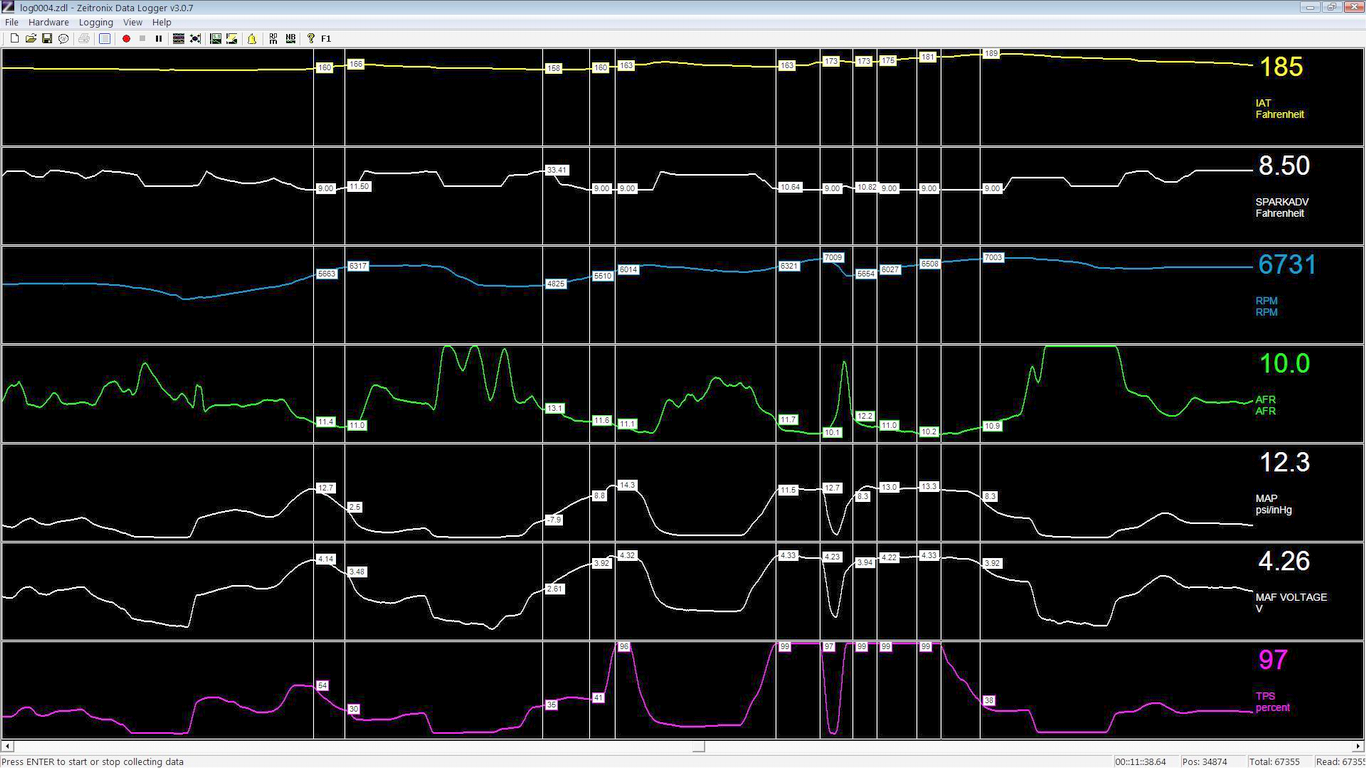Click the help question mark icon
This screenshot has height=768, width=1366.
tap(311, 38)
